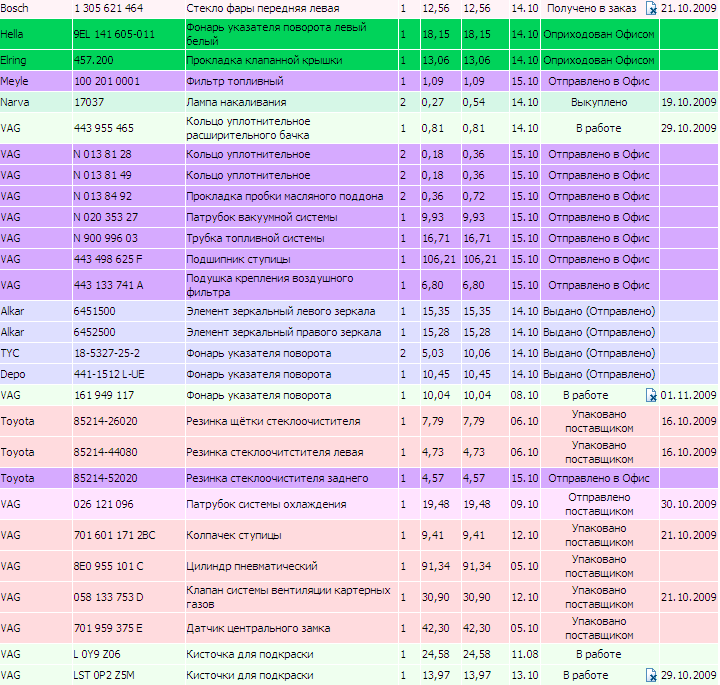Screen dimensions: 720x685
Task: Click the document icon in the LST 0P2 Z5M row
Action: [x=651, y=675]
